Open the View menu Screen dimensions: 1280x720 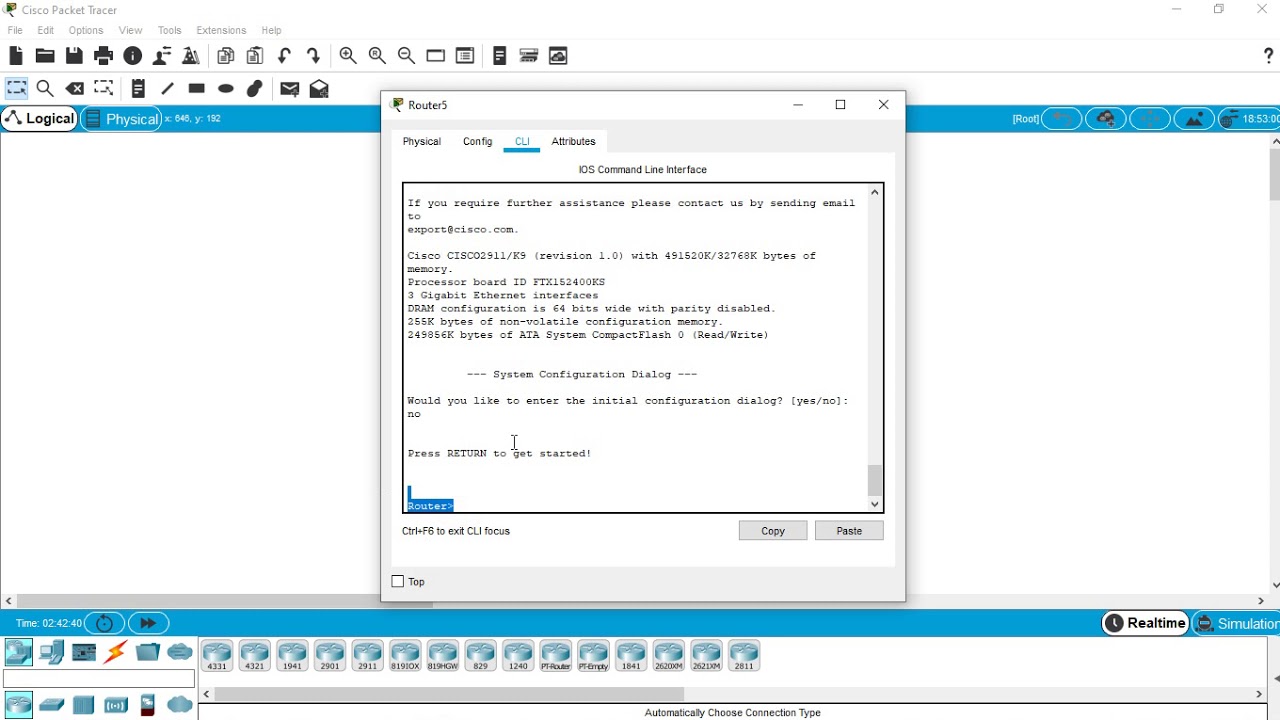[130, 30]
